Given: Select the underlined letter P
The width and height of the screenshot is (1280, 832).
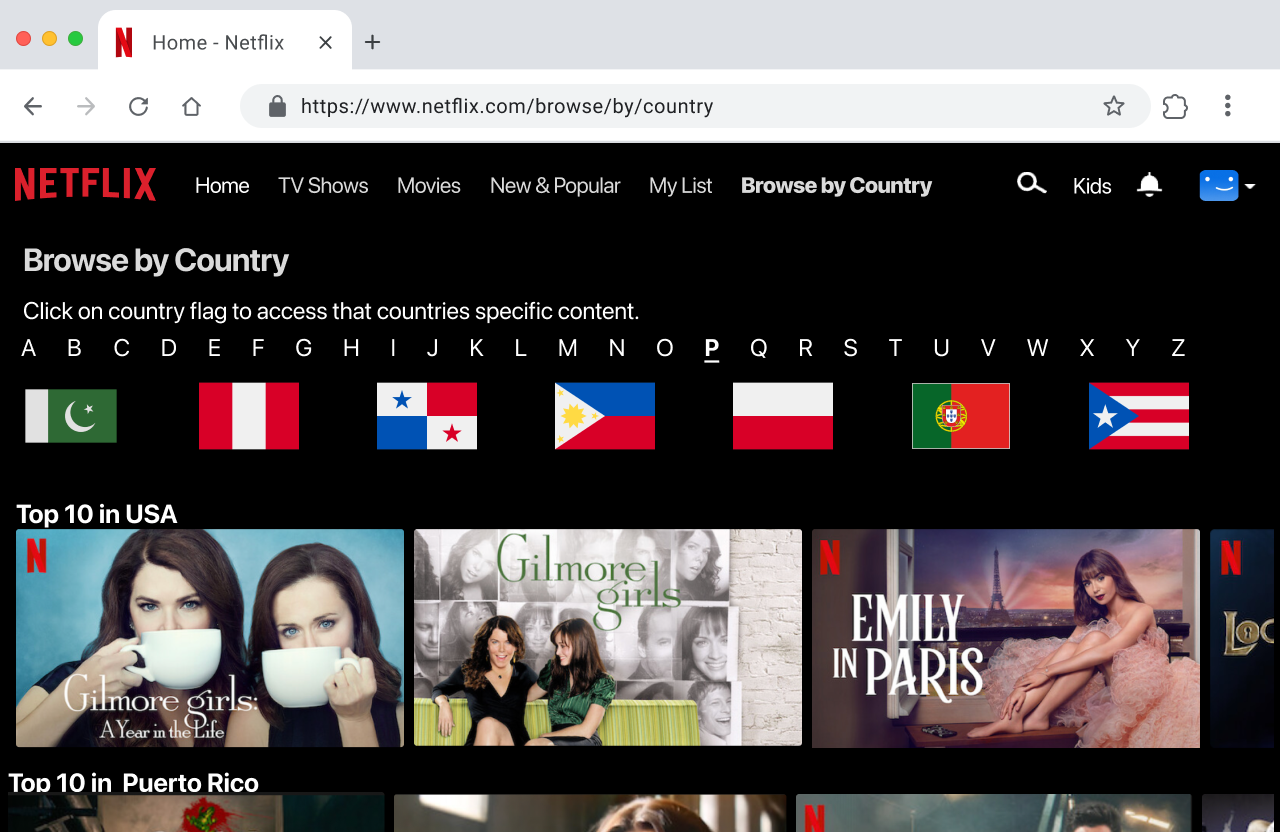Looking at the screenshot, I should (x=712, y=349).
